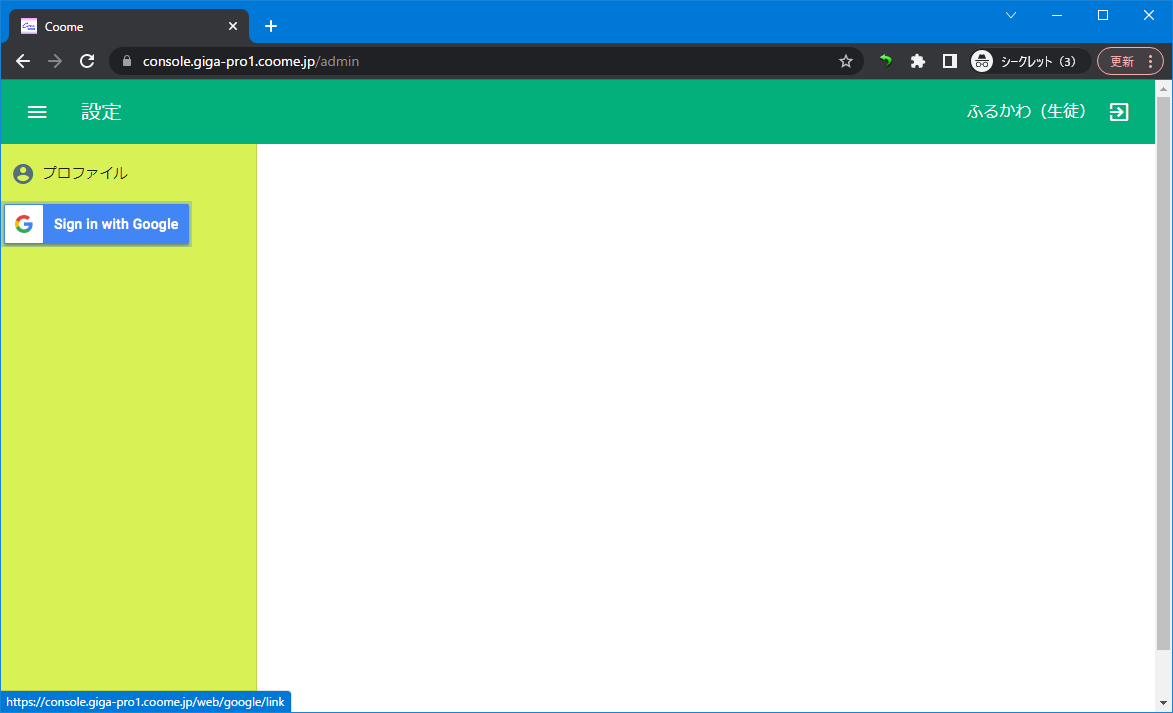Open the hamburger navigation menu

(37, 112)
